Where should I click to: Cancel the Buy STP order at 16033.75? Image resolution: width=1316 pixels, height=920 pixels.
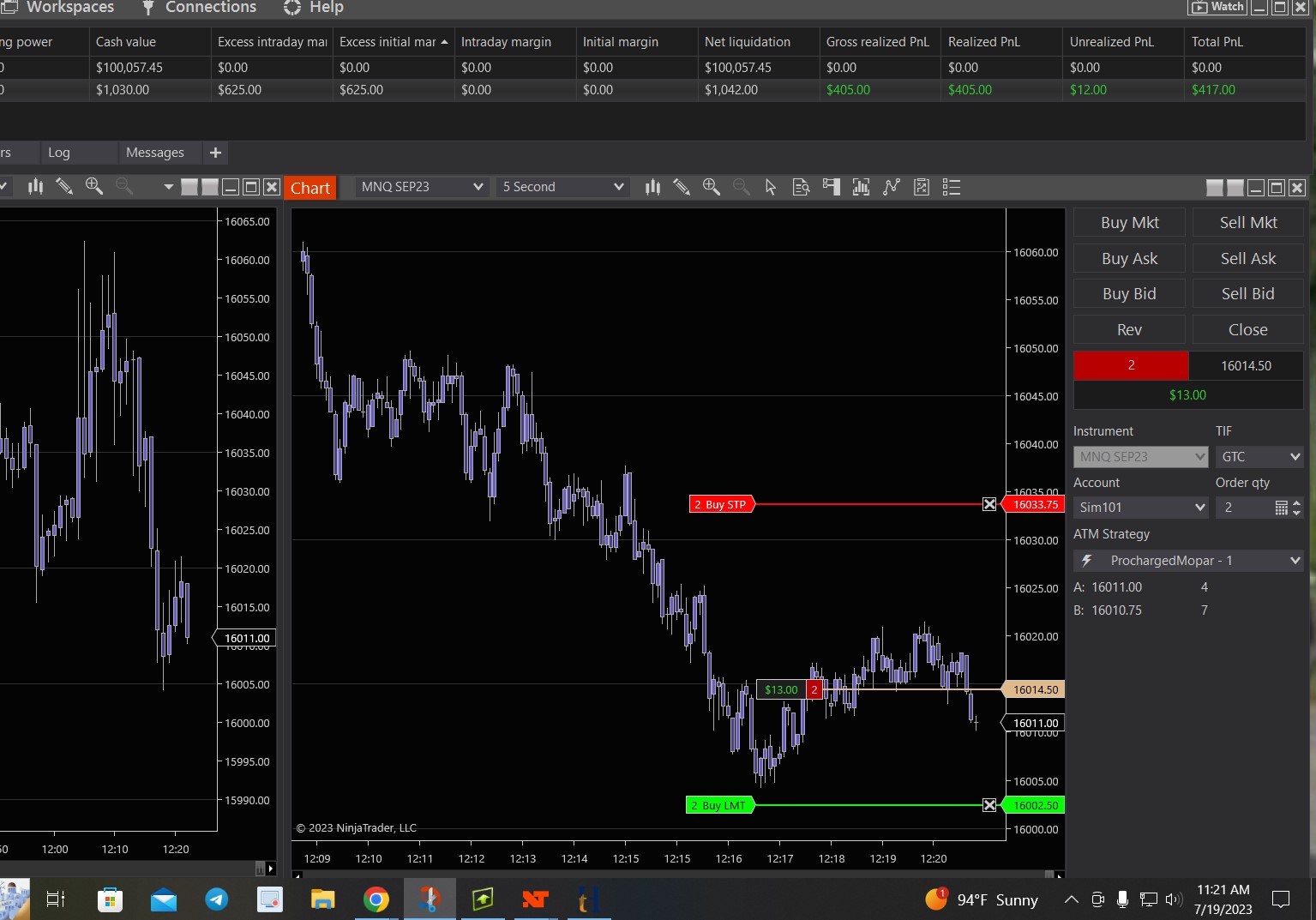point(989,504)
